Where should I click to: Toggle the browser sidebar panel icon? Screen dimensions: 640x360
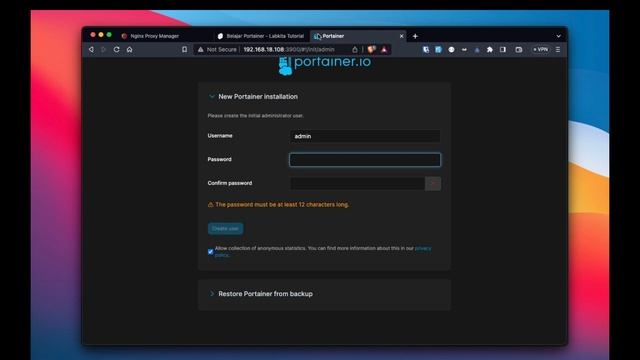coord(503,49)
